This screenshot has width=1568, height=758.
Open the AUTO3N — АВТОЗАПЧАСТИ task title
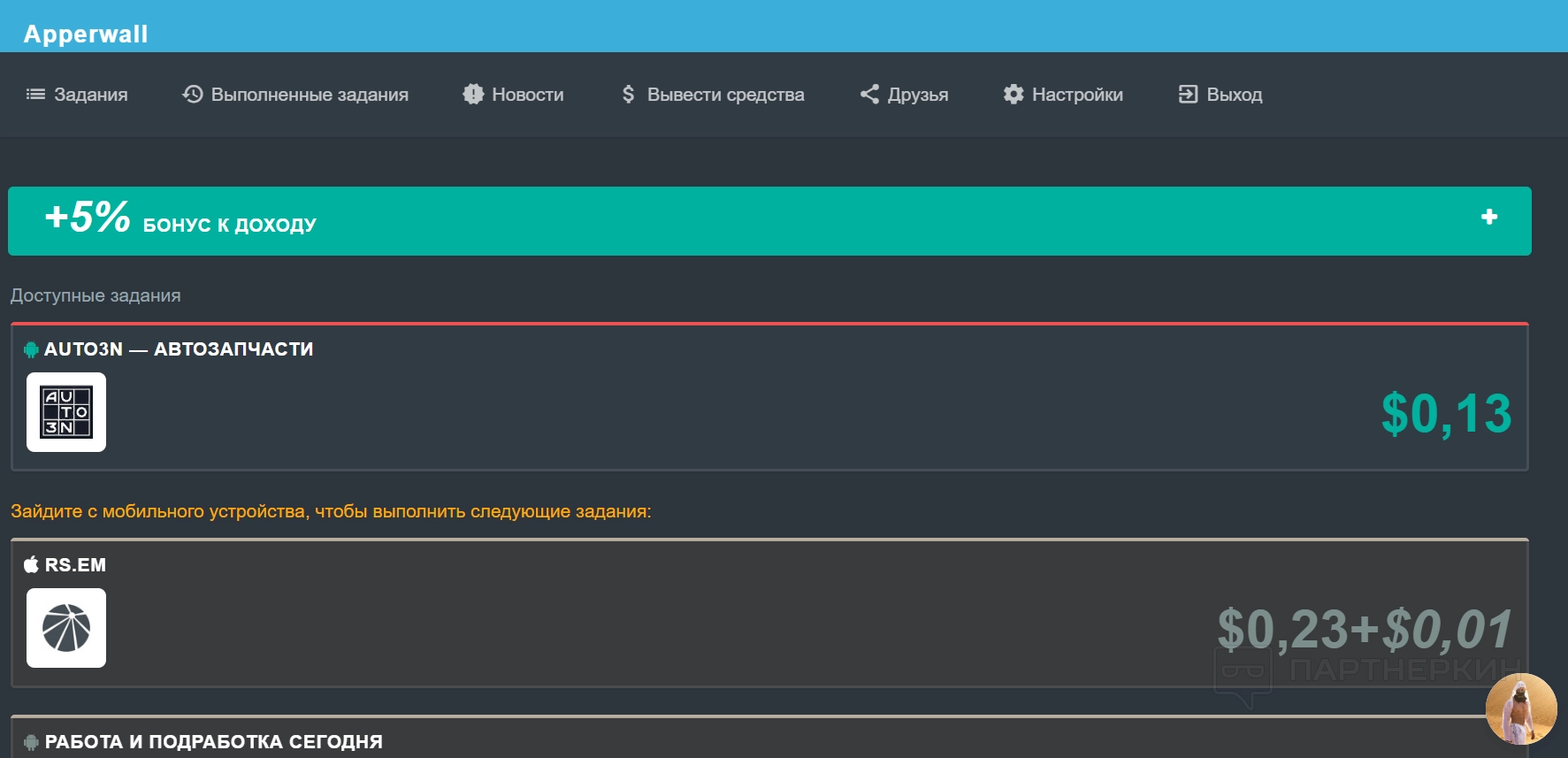(x=179, y=349)
